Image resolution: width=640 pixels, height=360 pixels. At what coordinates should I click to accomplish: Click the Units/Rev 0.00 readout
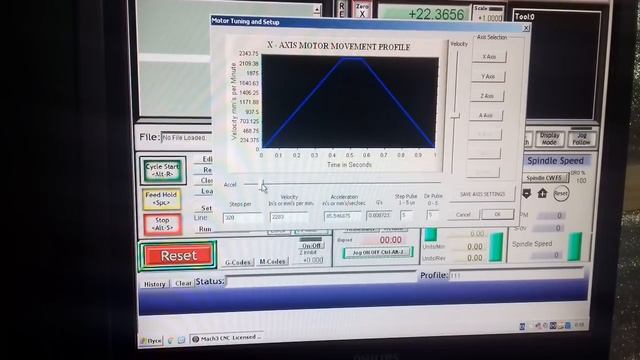click(x=469, y=258)
